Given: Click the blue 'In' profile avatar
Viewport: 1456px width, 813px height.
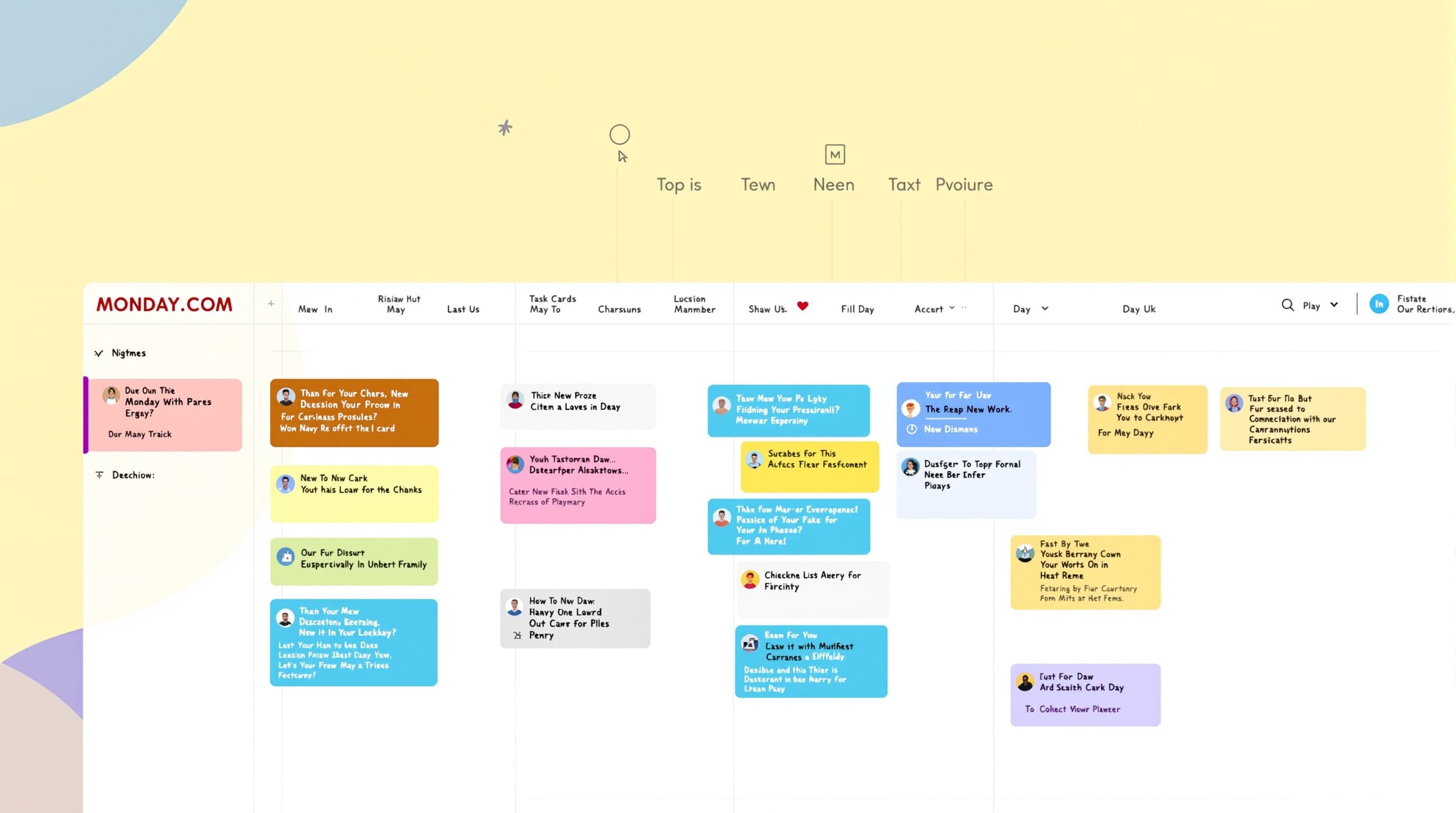Looking at the screenshot, I should click(x=1379, y=304).
